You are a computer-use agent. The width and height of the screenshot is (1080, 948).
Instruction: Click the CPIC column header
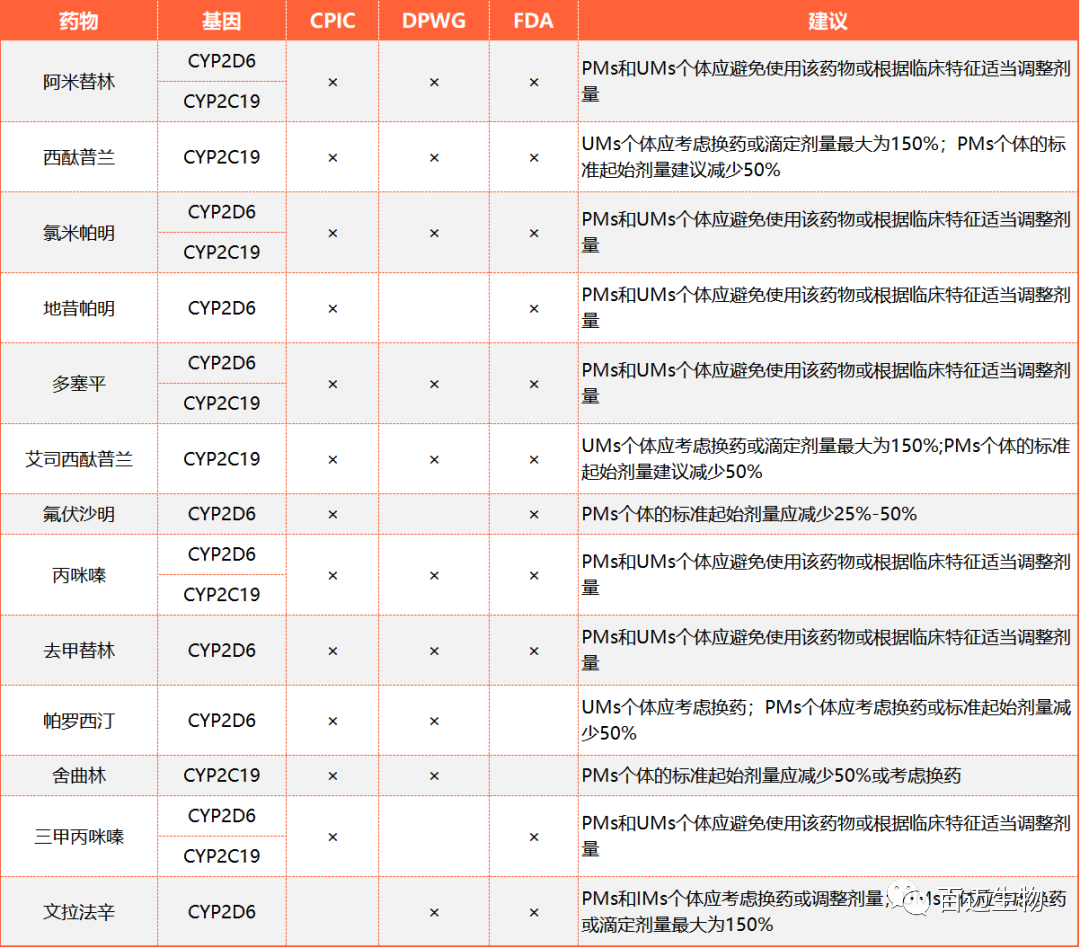point(332,21)
